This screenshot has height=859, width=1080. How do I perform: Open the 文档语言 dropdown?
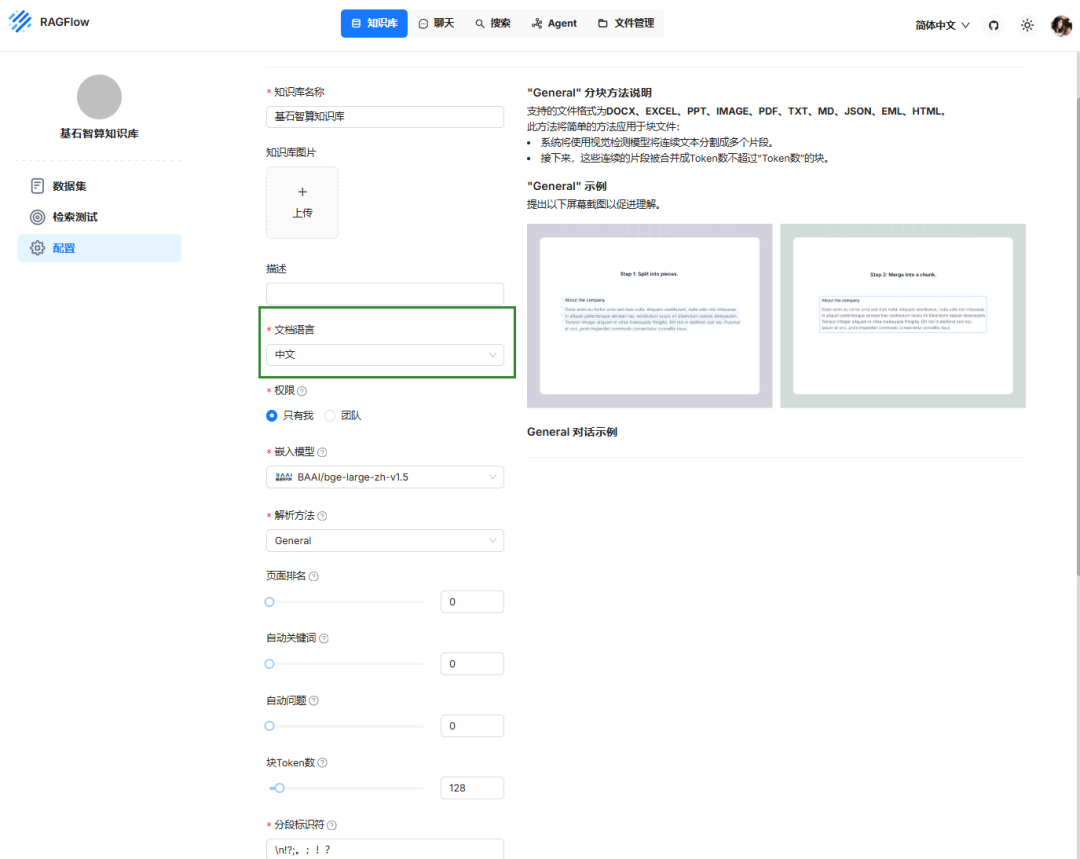tap(384, 355)
